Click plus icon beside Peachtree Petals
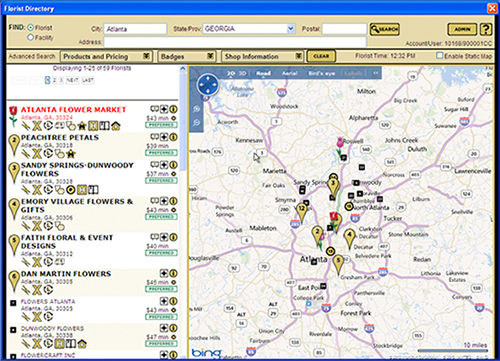Screen dimensions: 500x361 point(164,137)
